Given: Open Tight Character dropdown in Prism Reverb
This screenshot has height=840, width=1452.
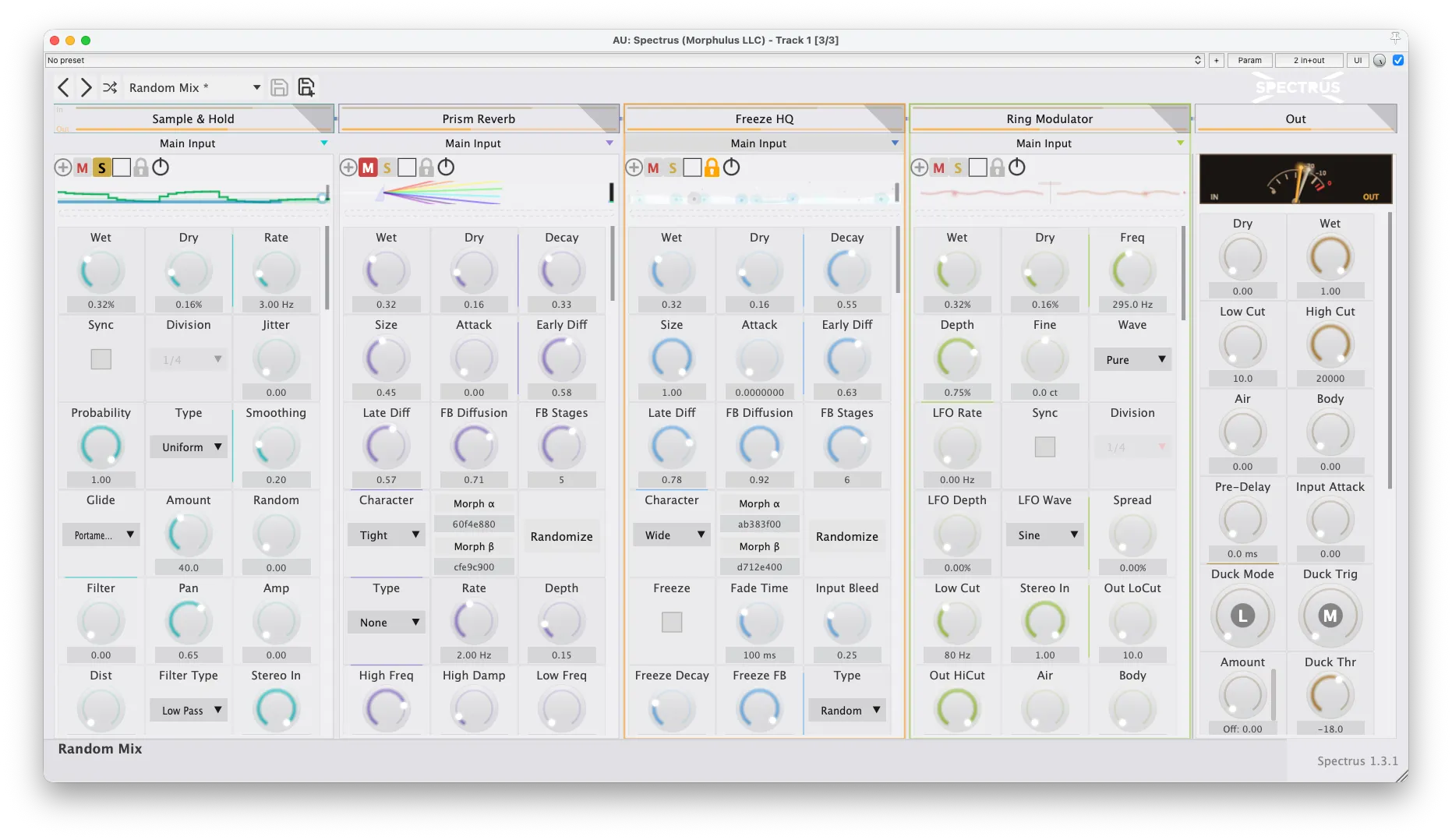Looking at the screenshot, I should [x=387, y=535].
